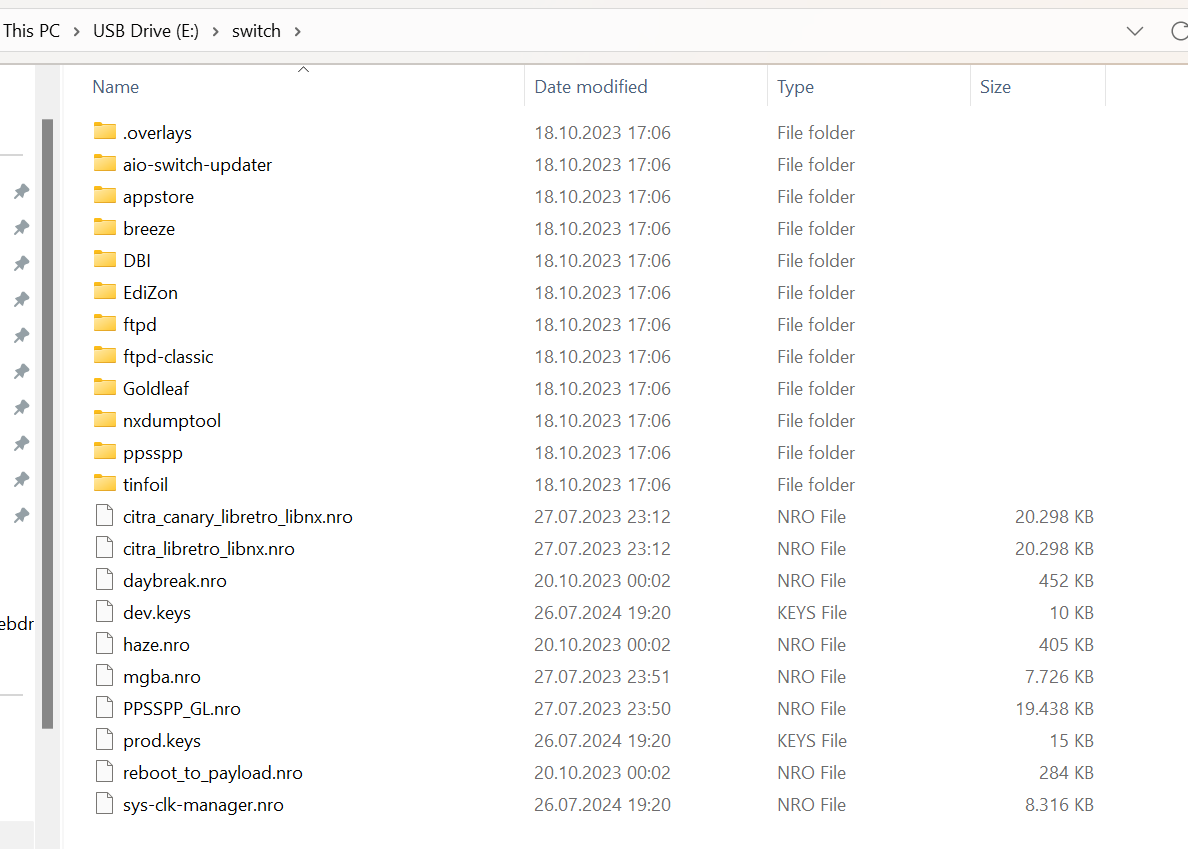This screenshot has width=1188, height=856.
Task: Click the daybreak.nro file icon
Action: point(105,580)
